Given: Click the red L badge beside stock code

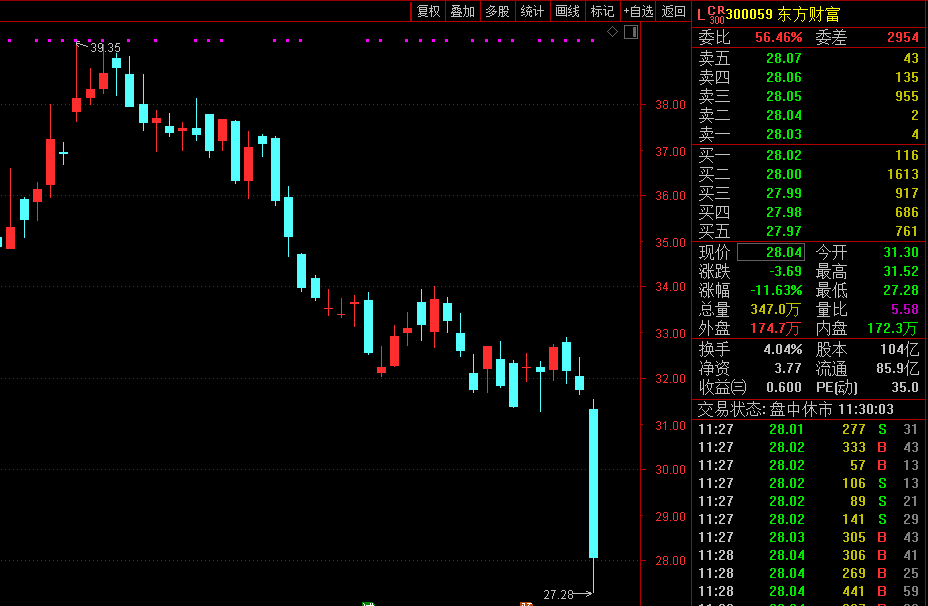Looking at the screenshot, I should [x=699, y=14].
